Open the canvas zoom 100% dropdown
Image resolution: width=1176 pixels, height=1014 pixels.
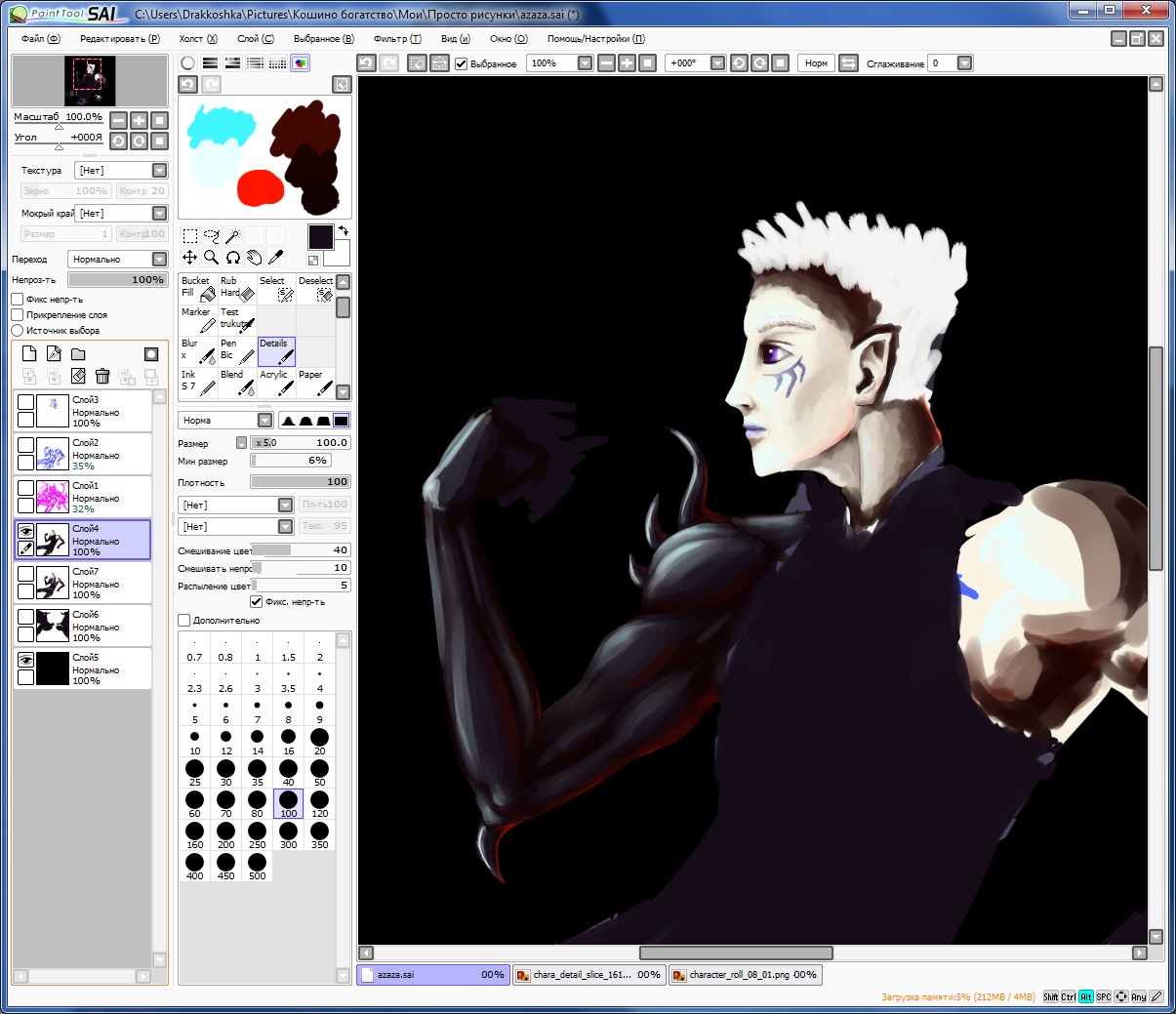(x=585, y=63)
